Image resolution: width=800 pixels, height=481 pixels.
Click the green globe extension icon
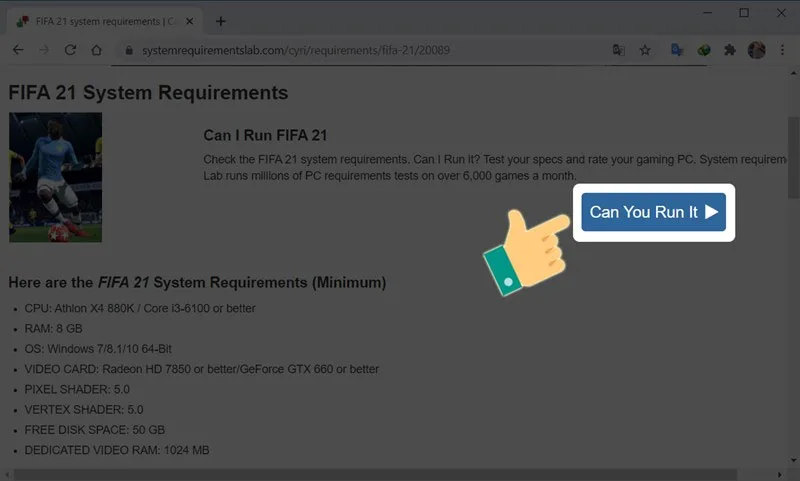[x=704, y=50]
